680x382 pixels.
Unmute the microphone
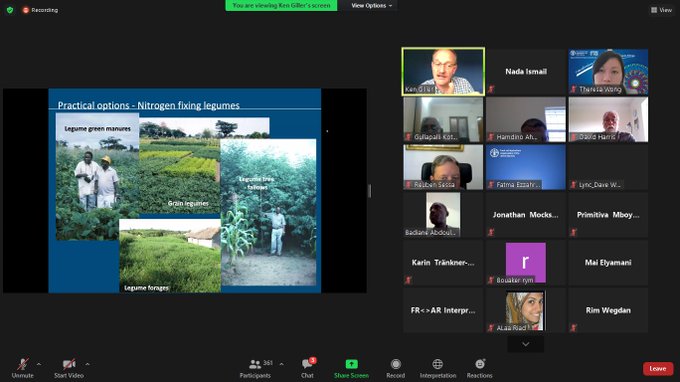click(x=23, y=368)
